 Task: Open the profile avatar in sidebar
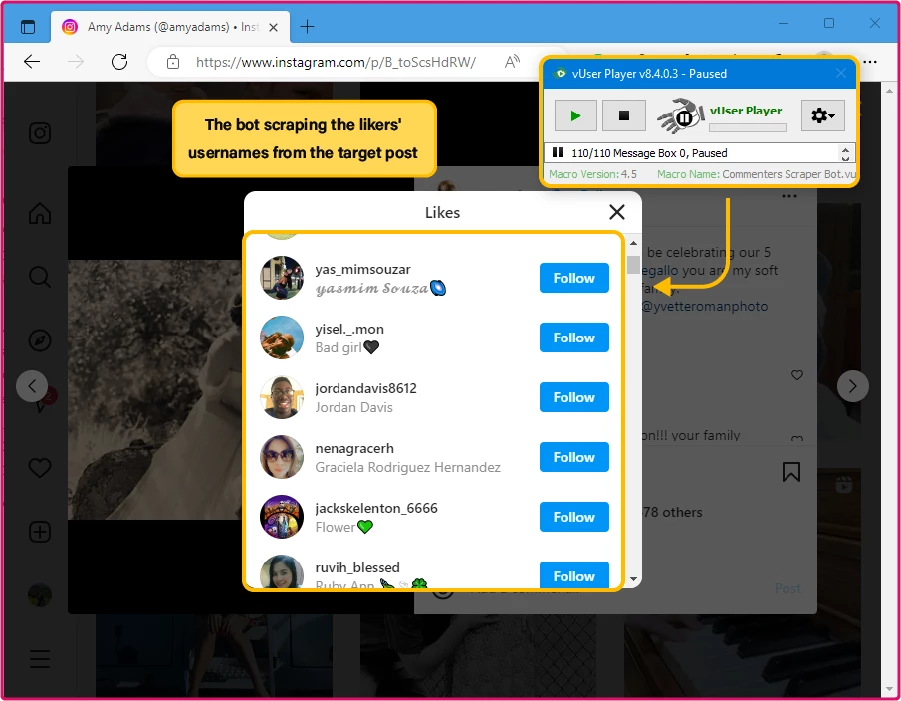pos(40,595)
